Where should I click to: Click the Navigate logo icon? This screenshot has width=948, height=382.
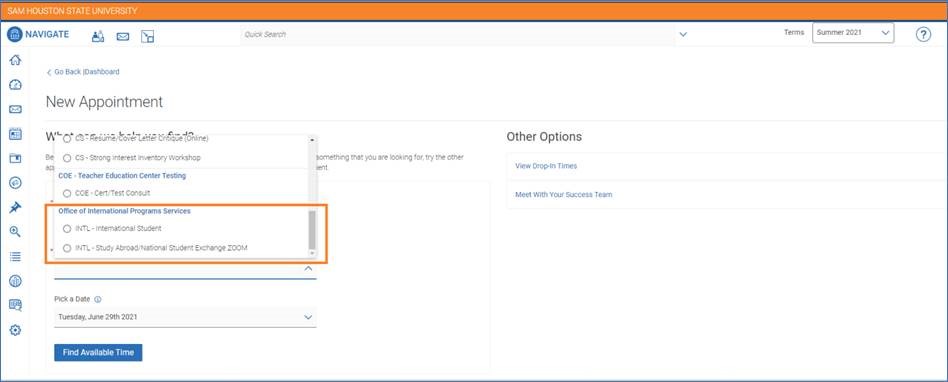click(x=15, y=34)
